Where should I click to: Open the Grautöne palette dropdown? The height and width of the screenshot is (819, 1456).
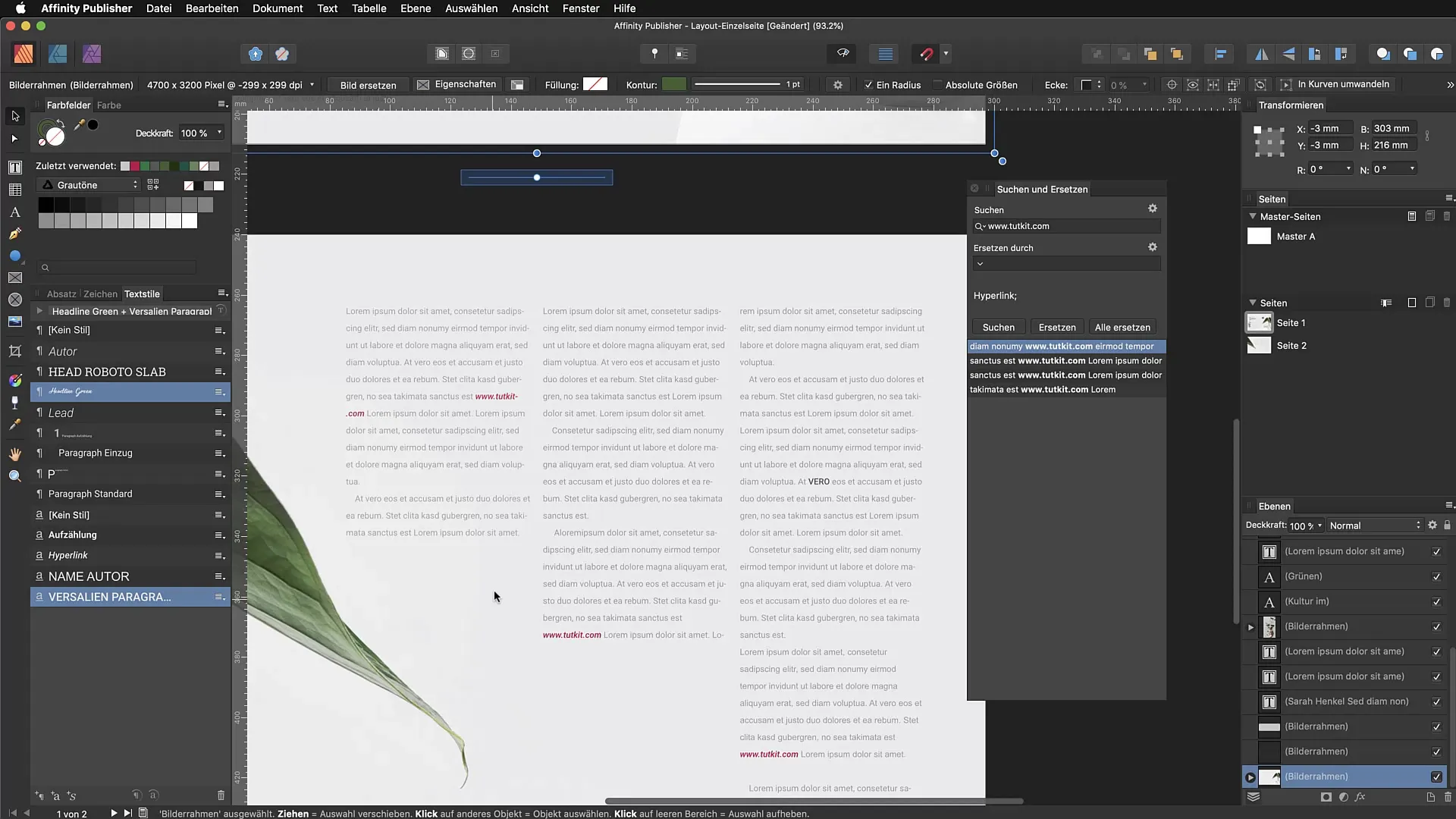coord(89,185)
